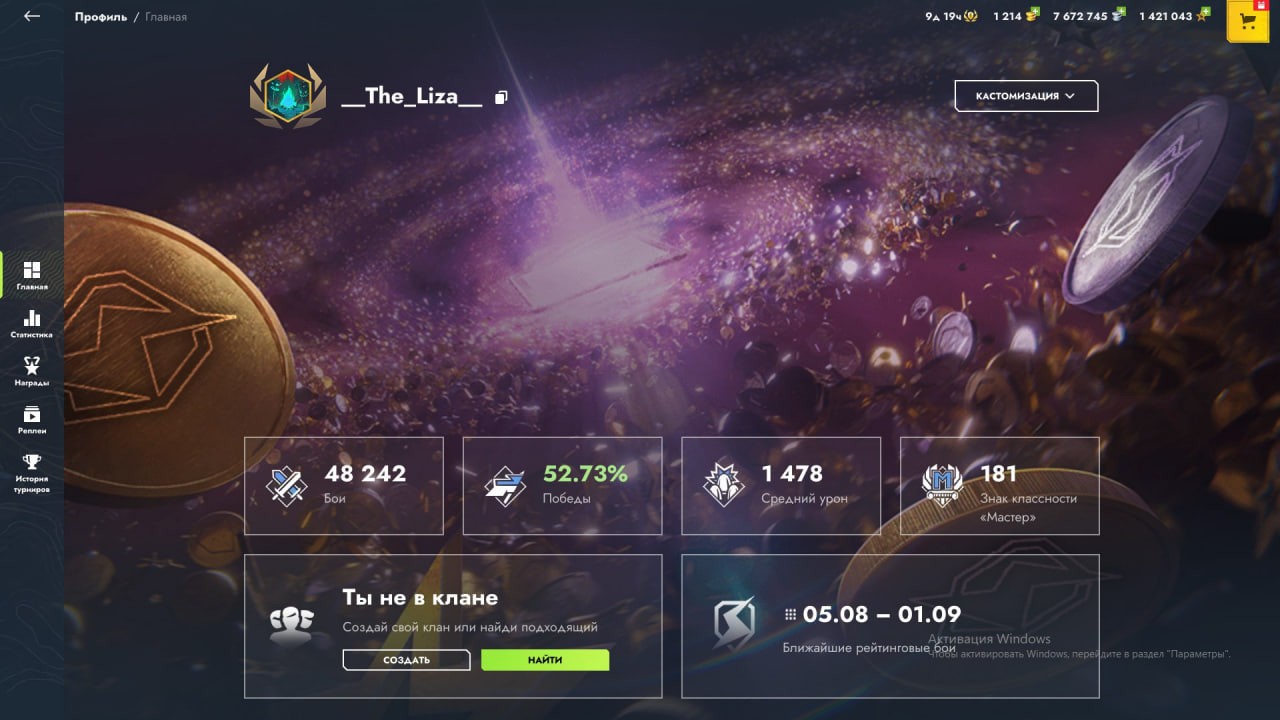Viewport: 1280px width, 720px height.
Task: Click the player avatar badge
Action: [288, 96]
